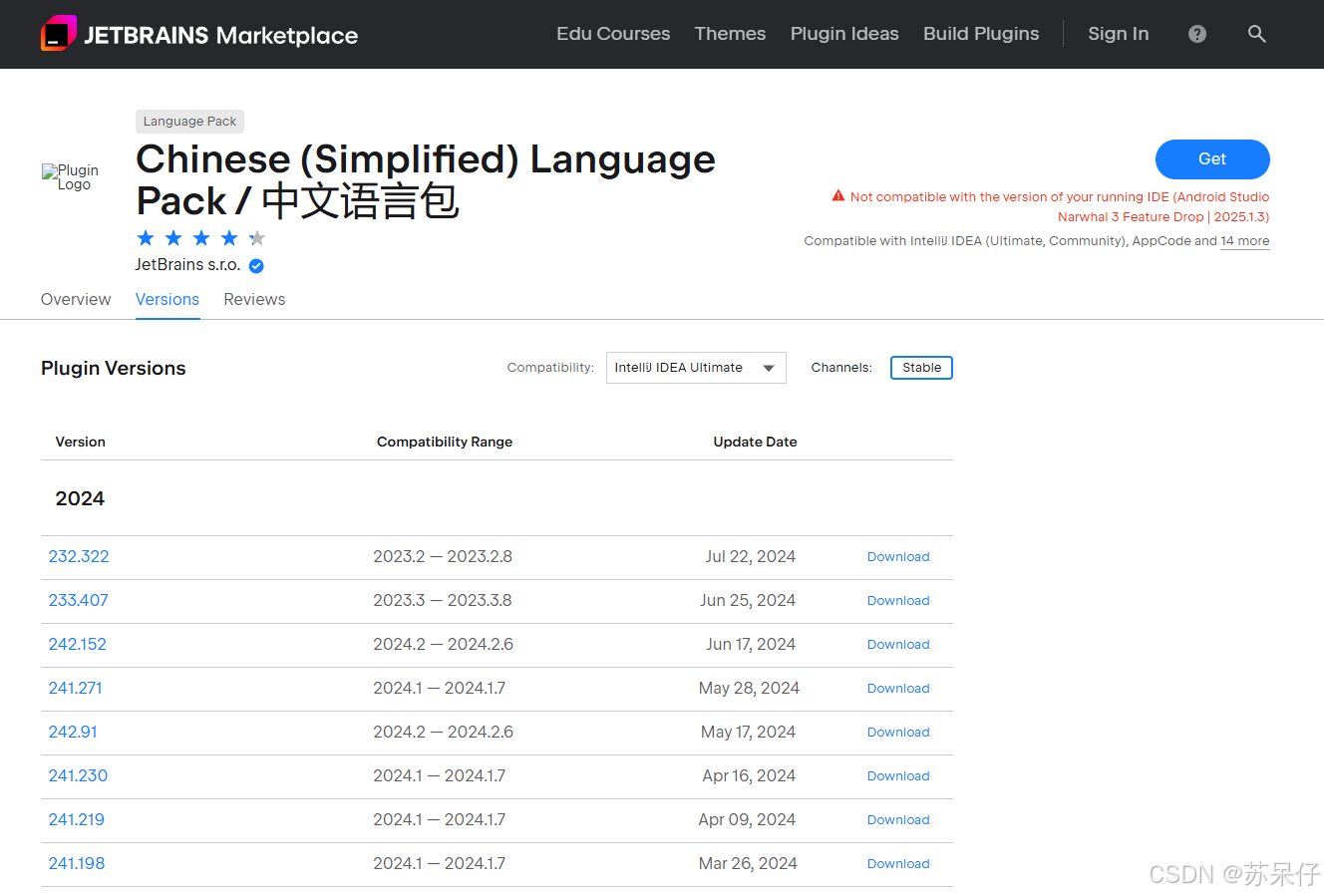The height and width of the screenshot is (896, 1324).
Task: Download version 242.152
Action: tap(898, 645)
